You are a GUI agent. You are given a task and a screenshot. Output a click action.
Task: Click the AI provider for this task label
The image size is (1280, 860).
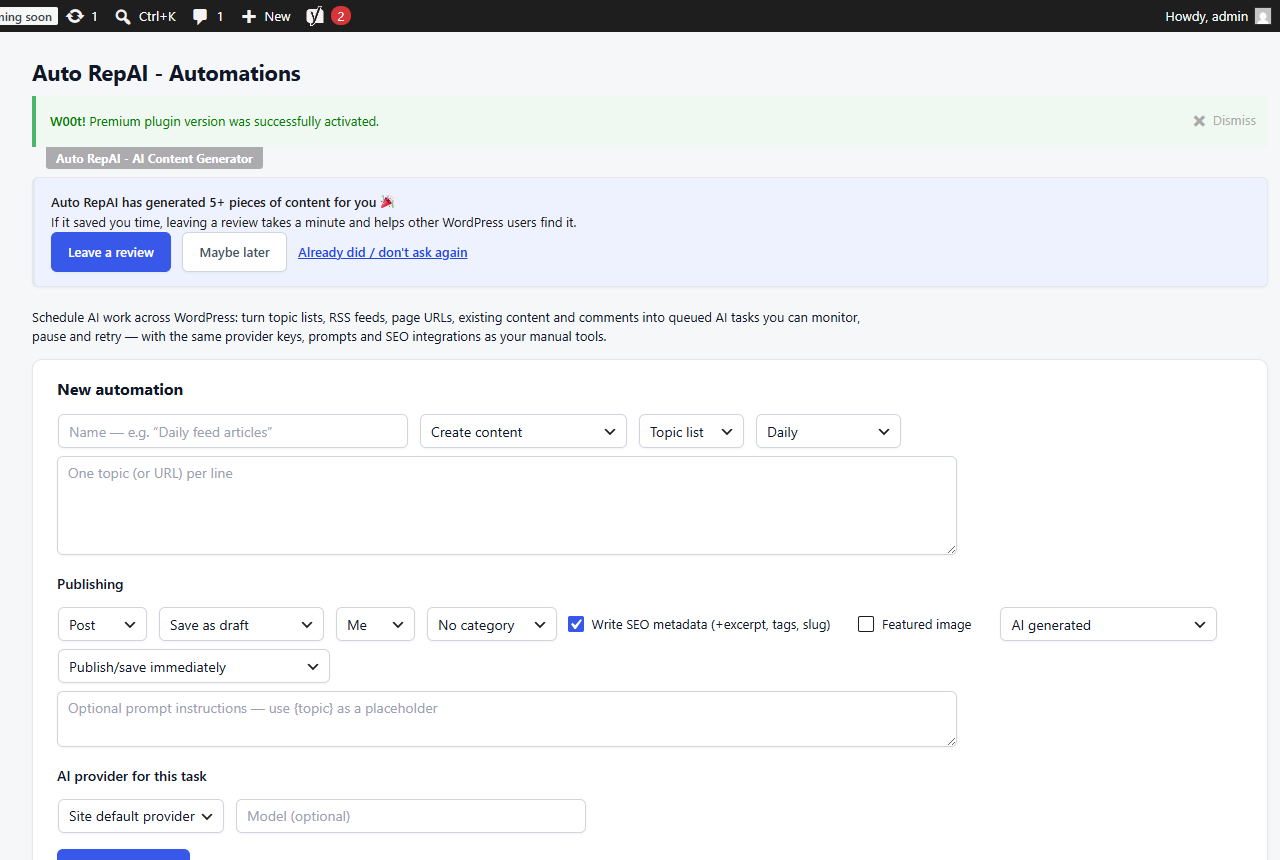[132, 776]
